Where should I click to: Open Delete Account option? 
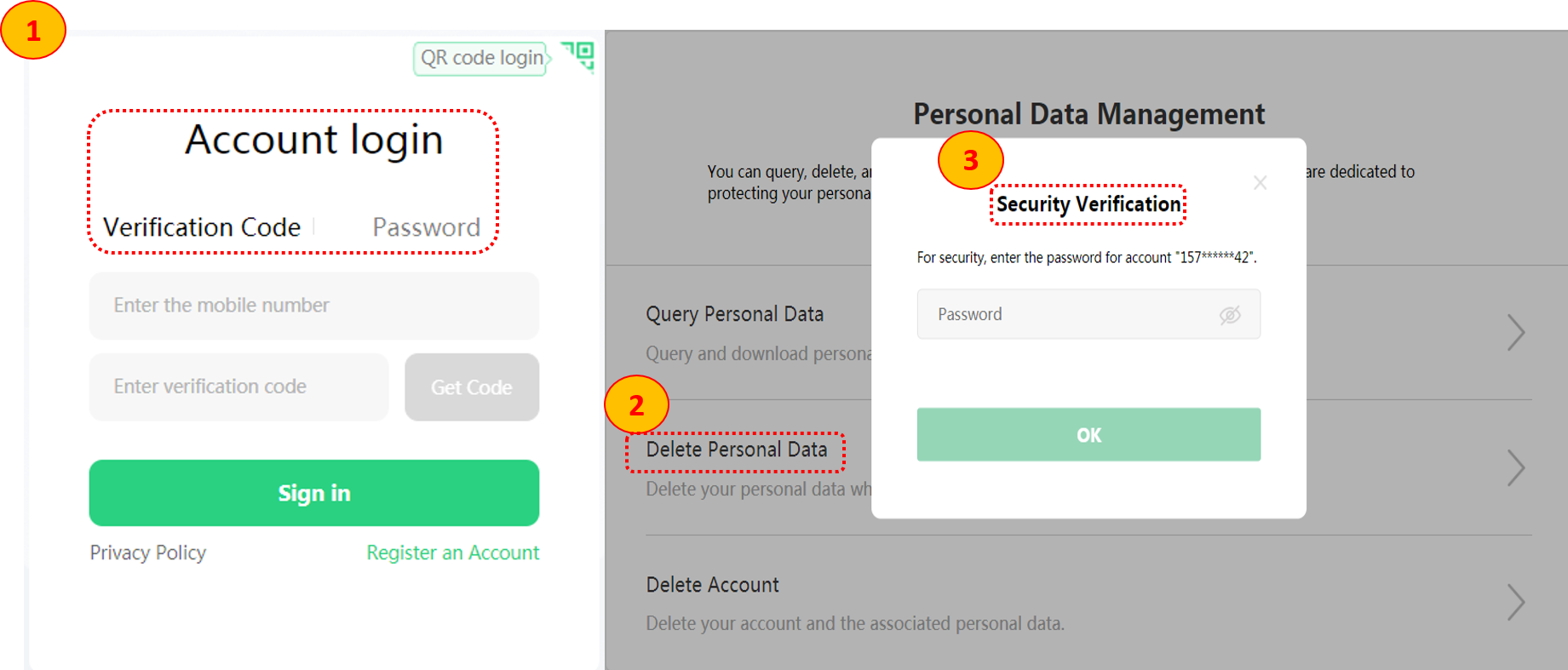(712, 585)
